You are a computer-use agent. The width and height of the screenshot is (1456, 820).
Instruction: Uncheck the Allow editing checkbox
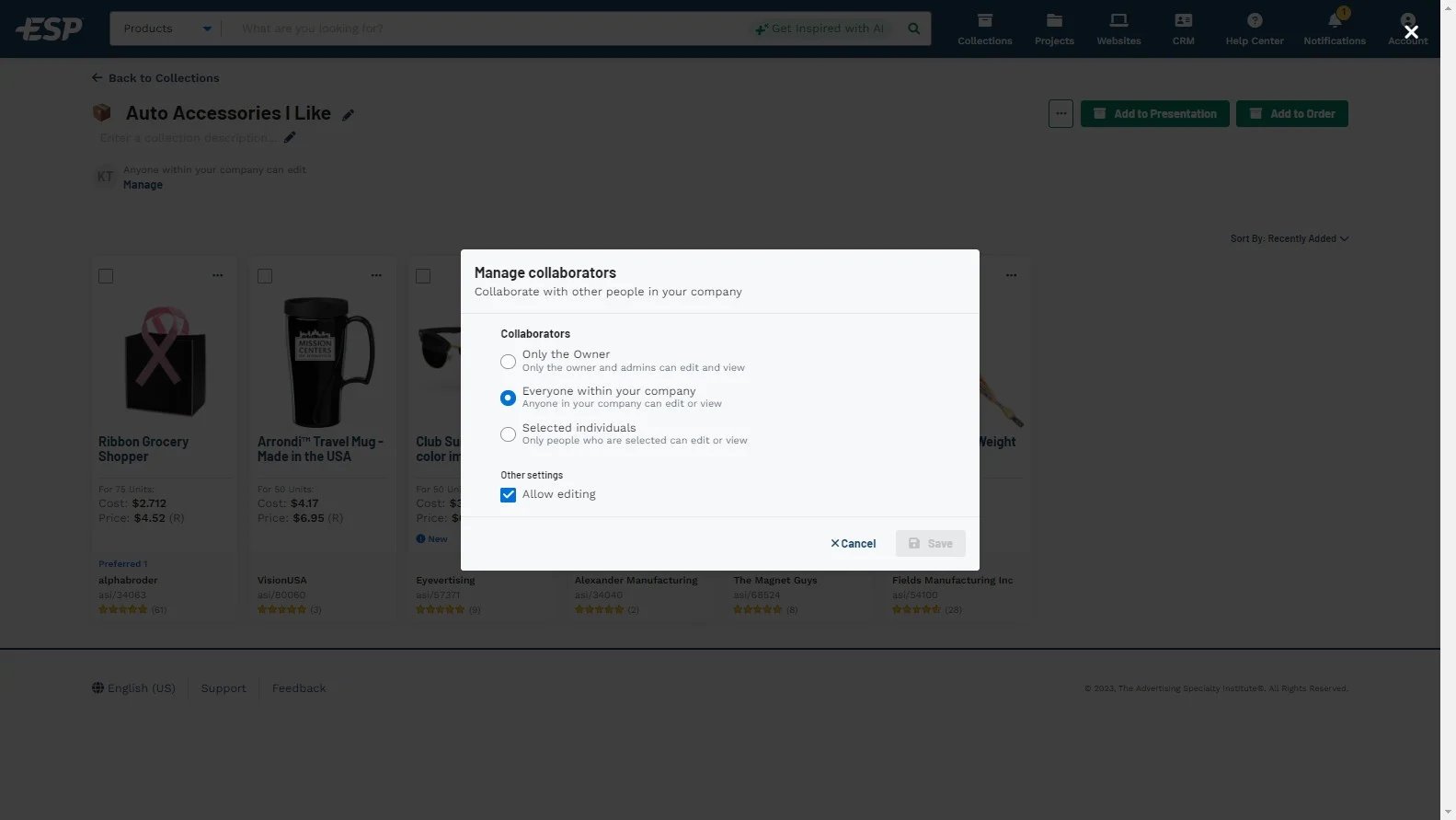click(508, 495)
